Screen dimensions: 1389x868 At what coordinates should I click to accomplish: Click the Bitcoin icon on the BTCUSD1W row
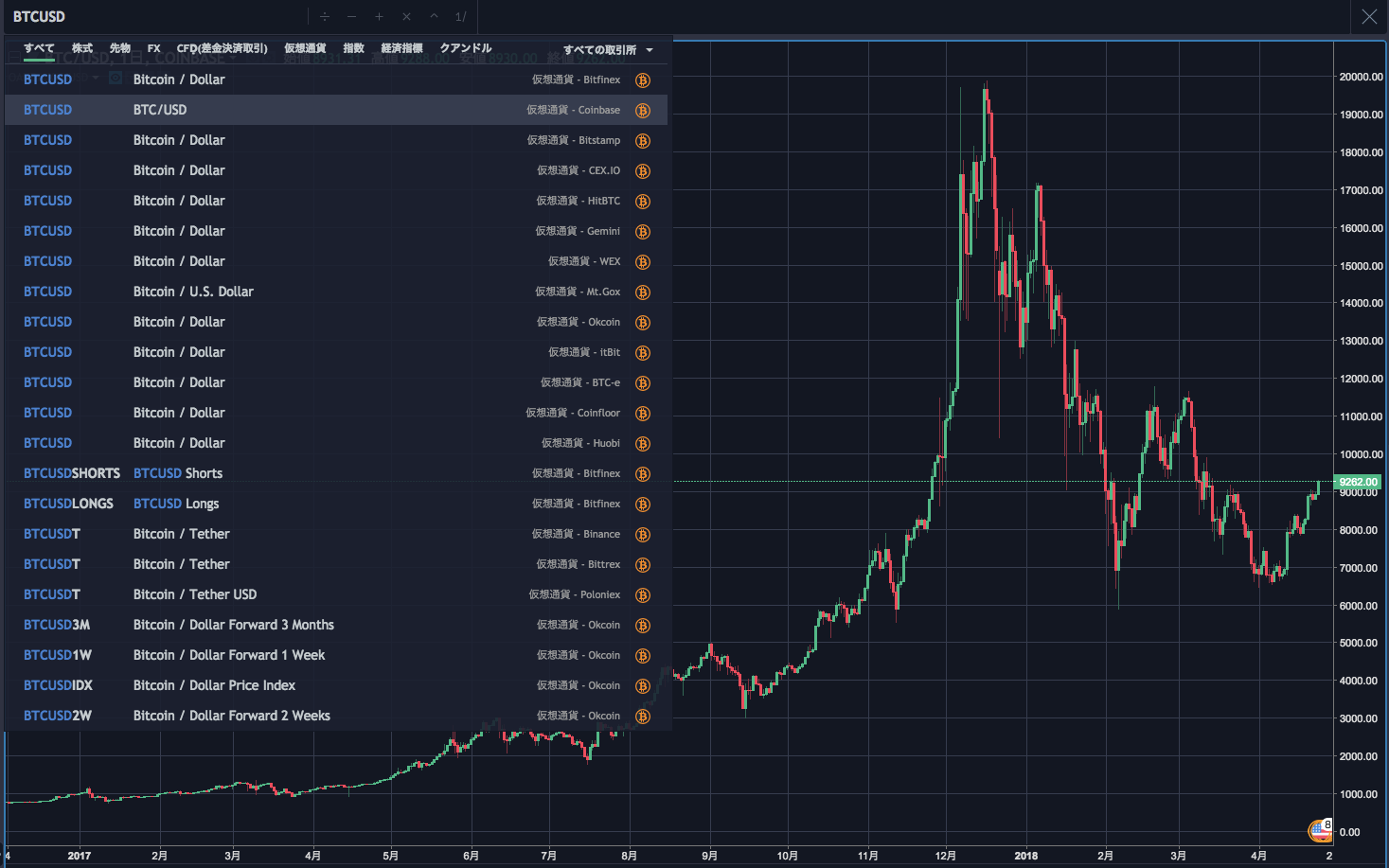tap(643, 656)
